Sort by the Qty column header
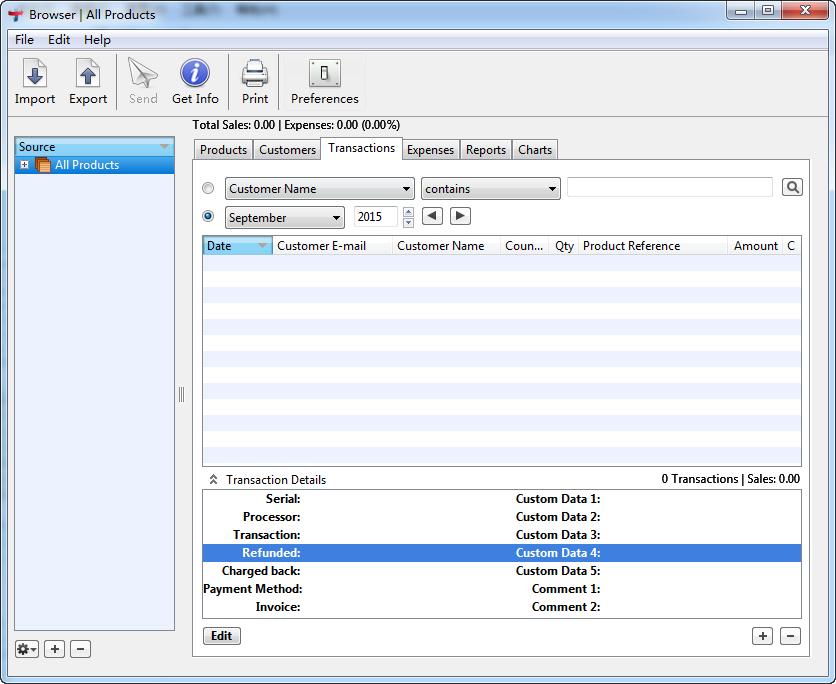Image resolution: width=836 pixels, height=684 pixels. coord(564,246)
